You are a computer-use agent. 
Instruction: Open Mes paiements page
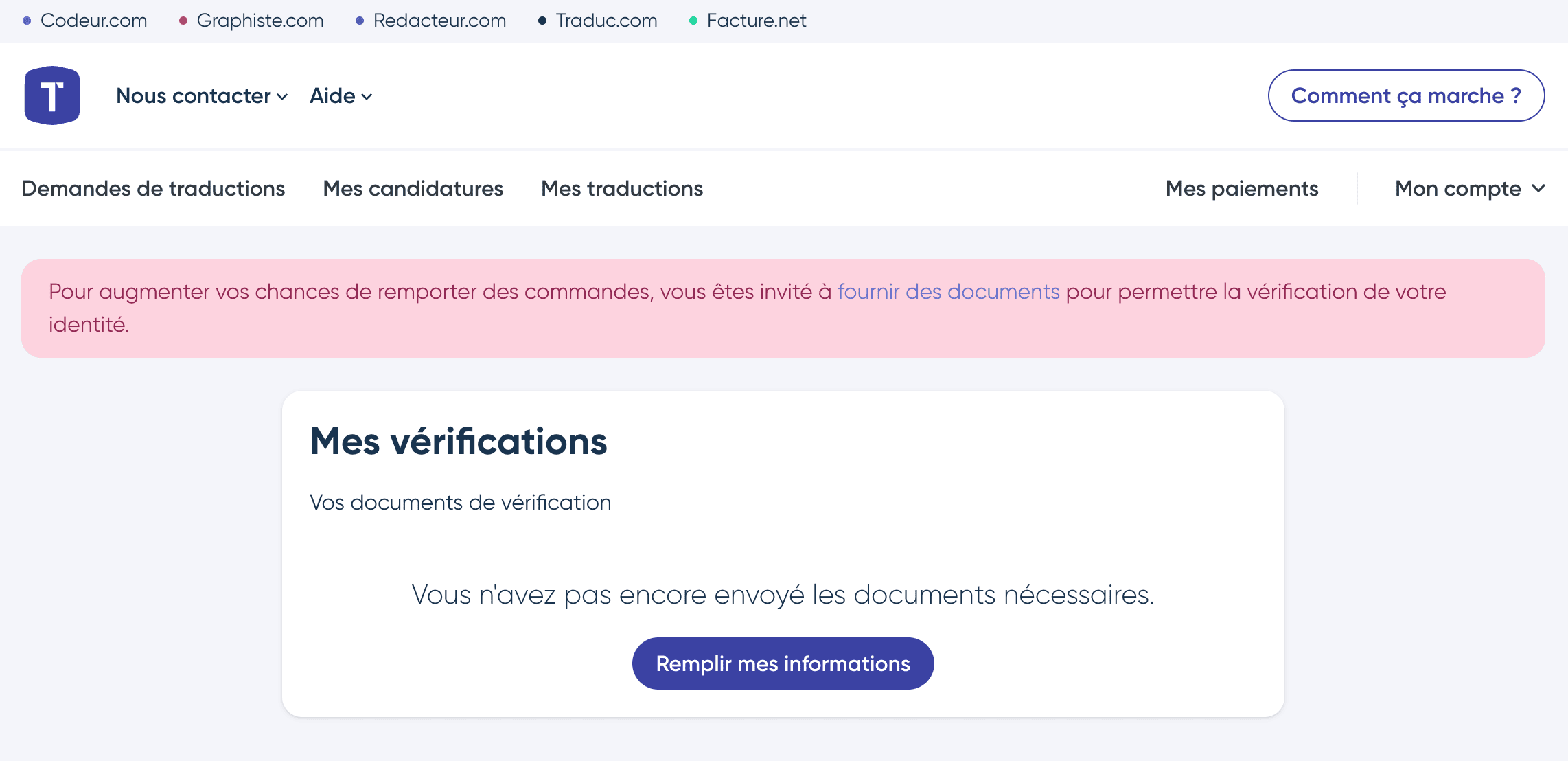pos(1242,188)
